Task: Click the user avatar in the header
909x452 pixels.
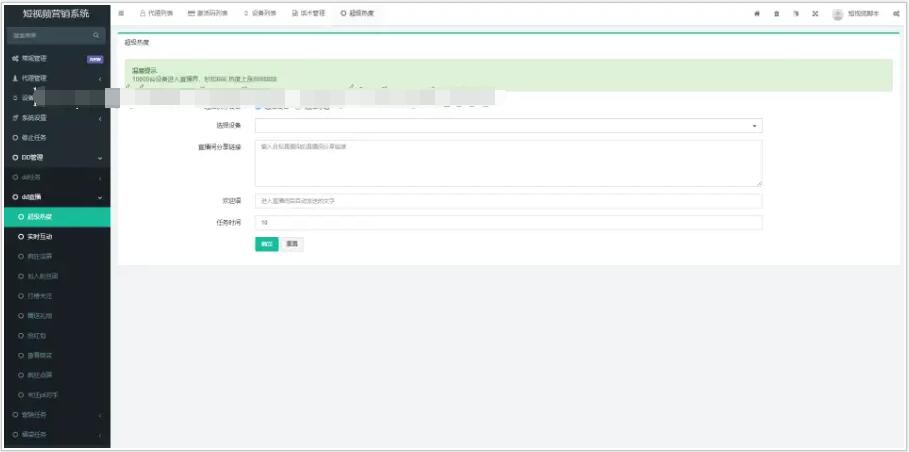Action: coord(837,13)
